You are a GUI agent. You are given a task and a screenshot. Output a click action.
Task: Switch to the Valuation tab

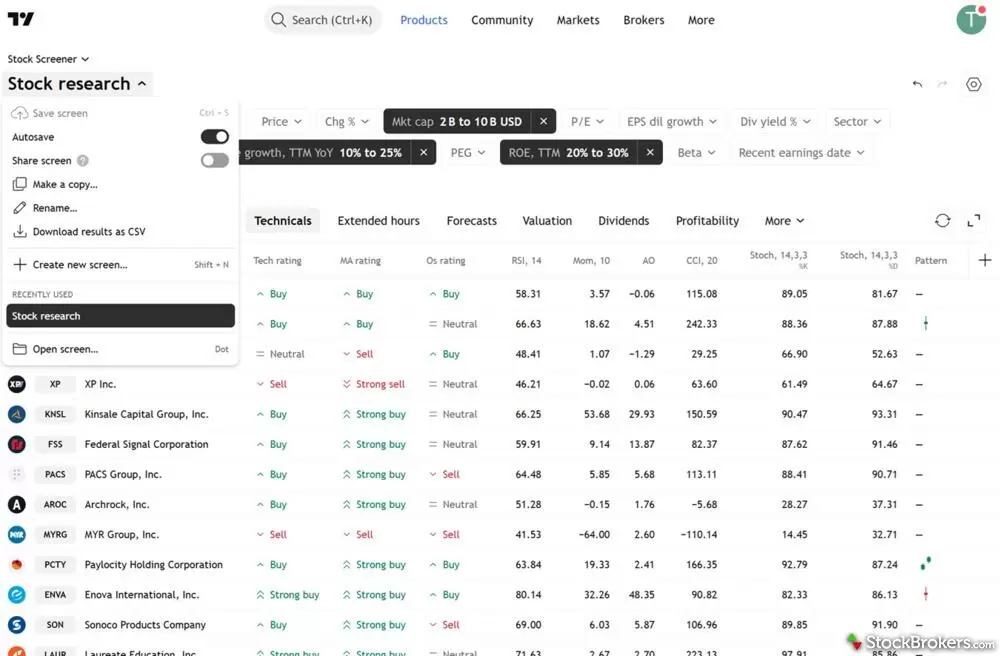click(547, 221)
